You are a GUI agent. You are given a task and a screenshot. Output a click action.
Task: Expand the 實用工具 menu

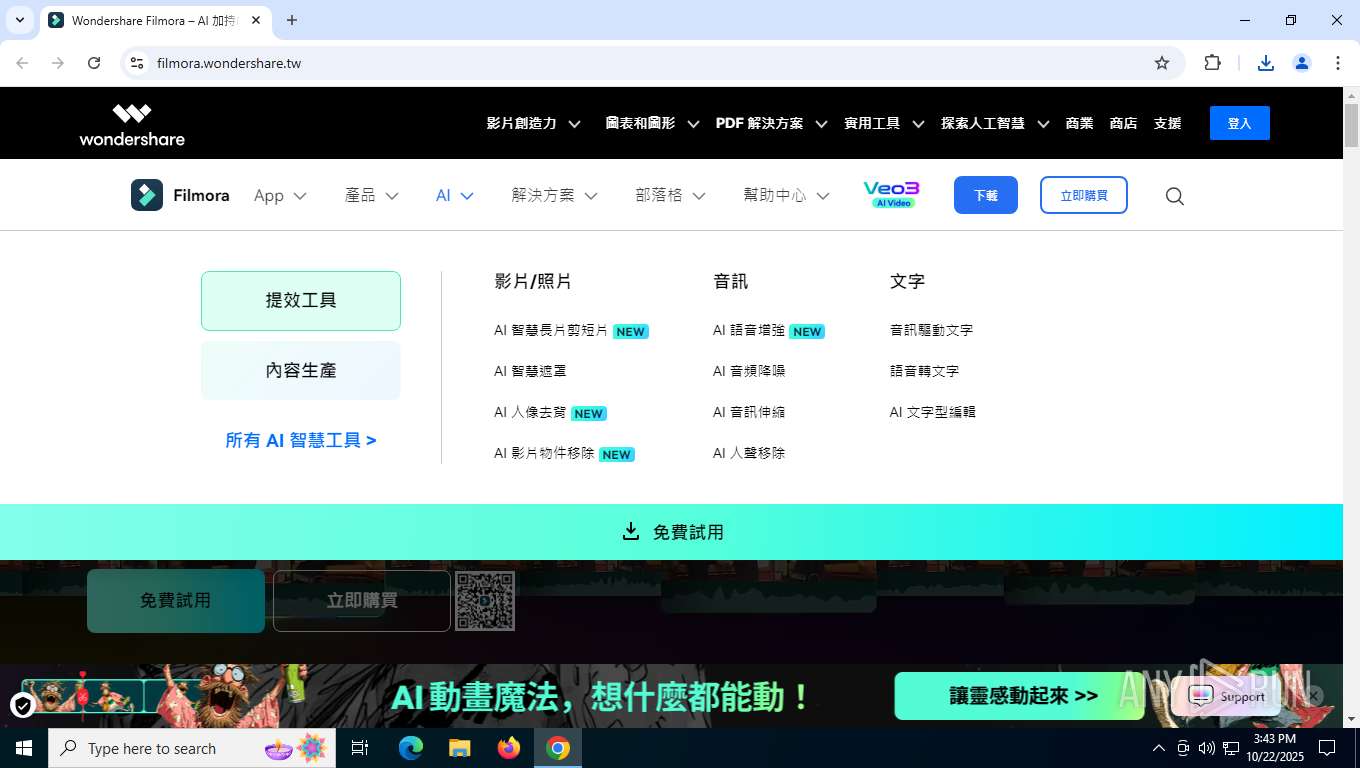tap(884, 123)
